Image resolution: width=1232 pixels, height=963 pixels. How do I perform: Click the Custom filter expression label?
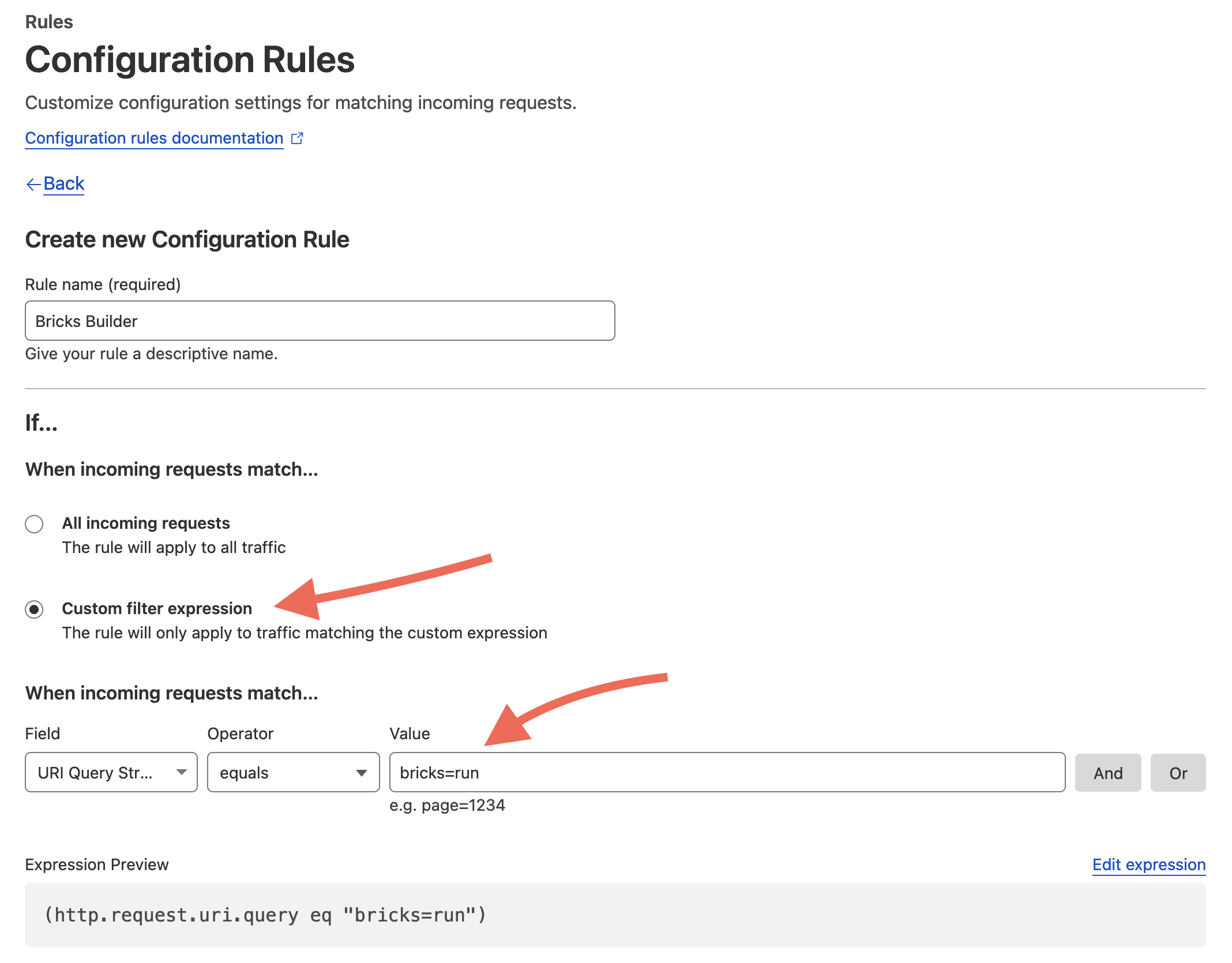tap(157, 608)
